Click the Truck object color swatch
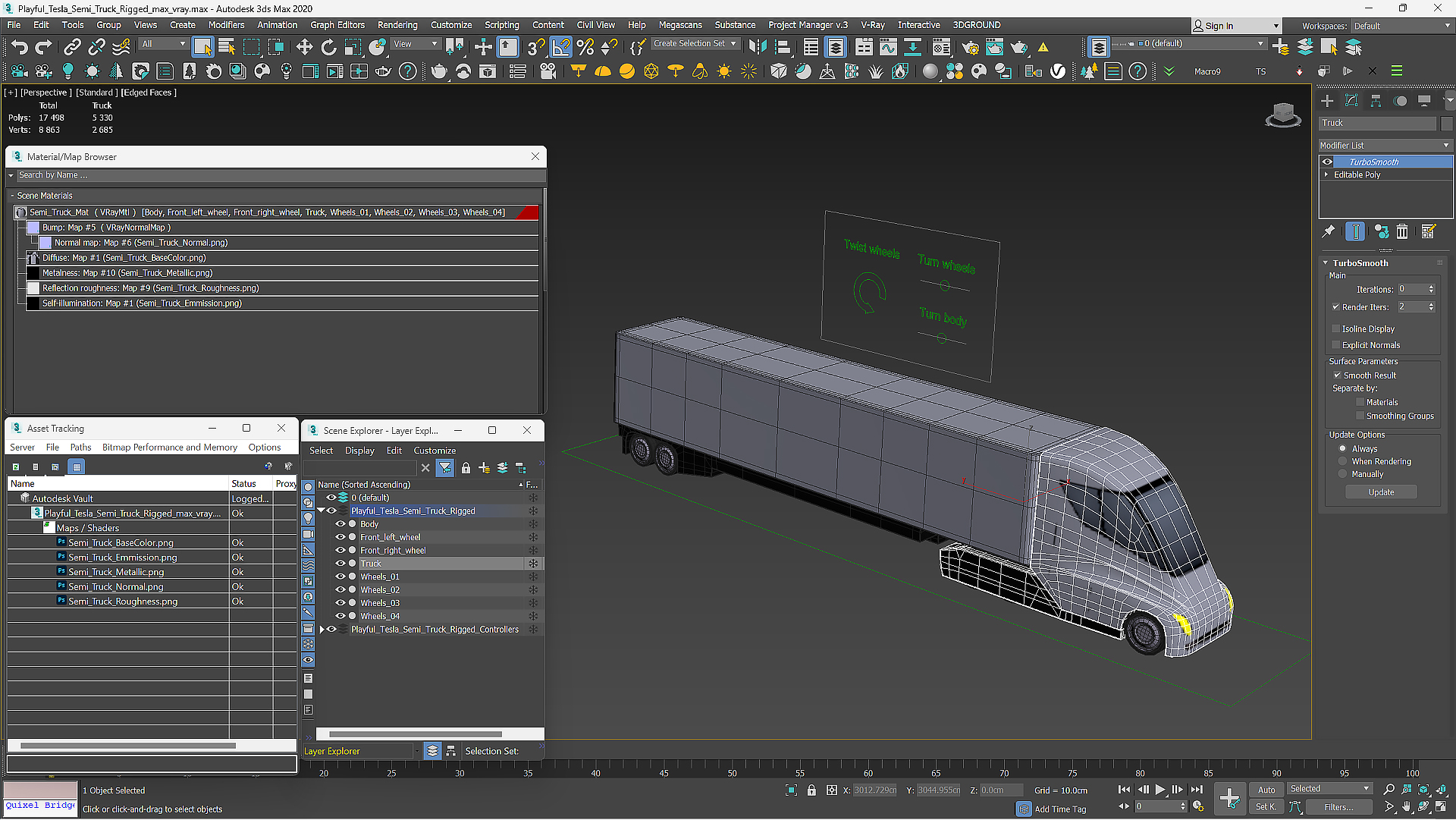 [1446, 123]
